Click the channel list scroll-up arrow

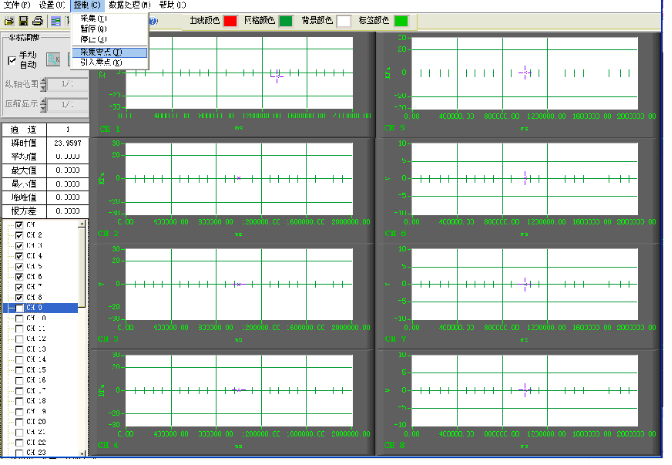(82, 225)
